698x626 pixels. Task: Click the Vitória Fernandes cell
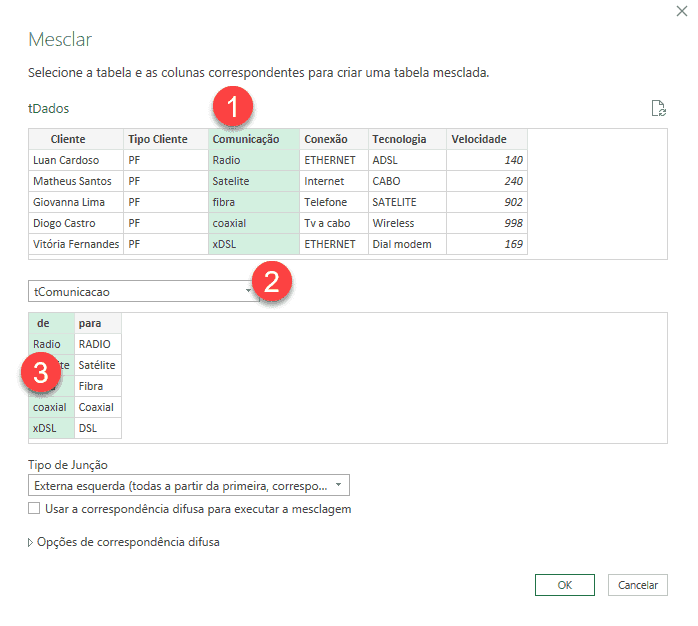coord(76,244)
